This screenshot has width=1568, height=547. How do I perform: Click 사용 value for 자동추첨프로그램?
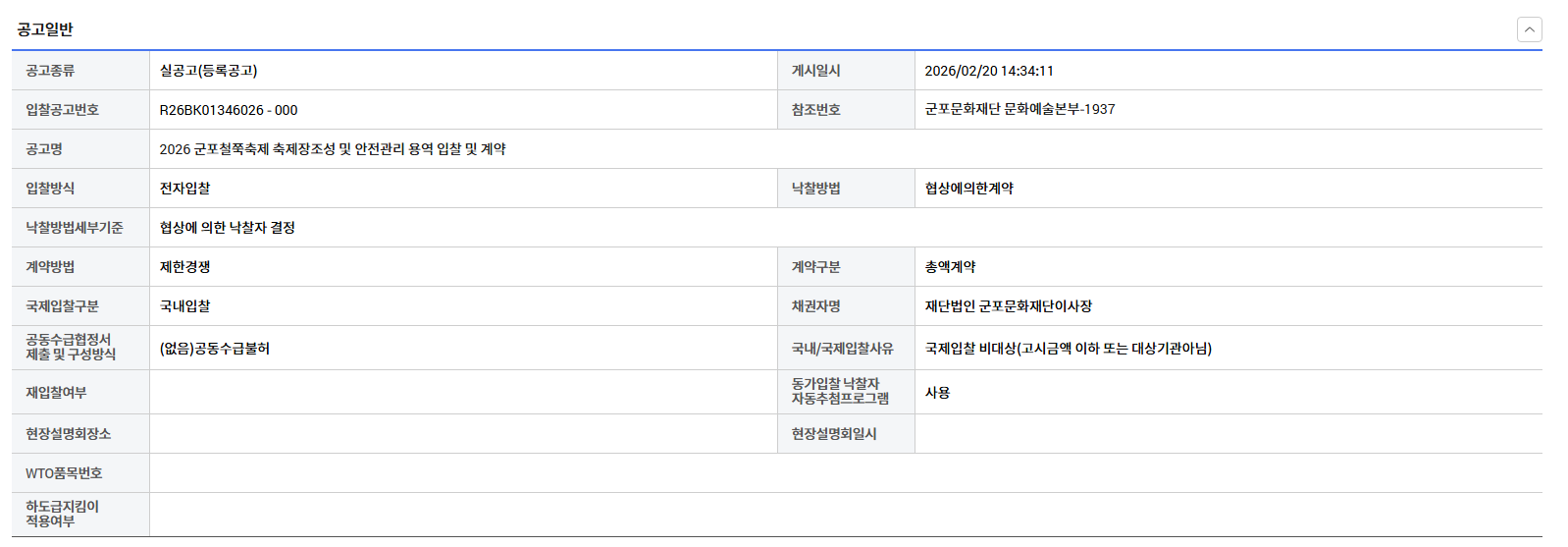tap(937, 393)
